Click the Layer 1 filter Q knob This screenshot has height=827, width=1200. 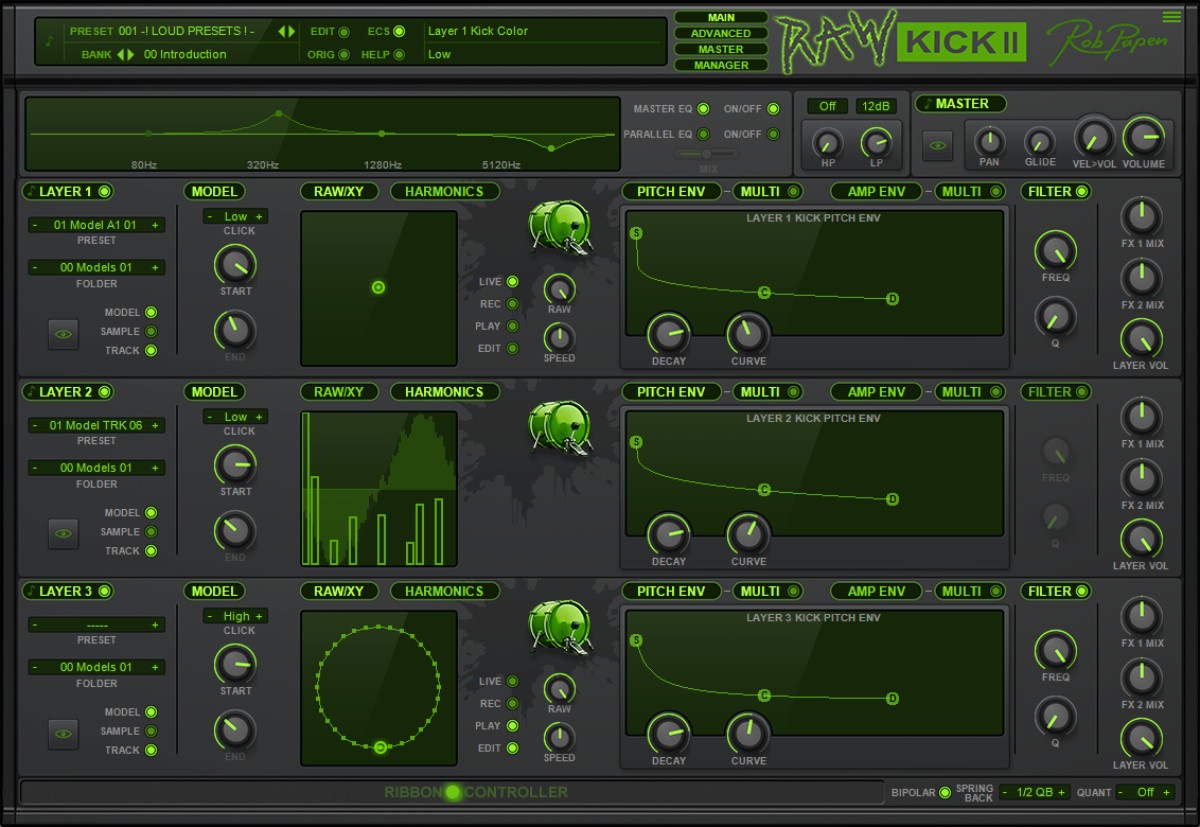pos(1055,317)
